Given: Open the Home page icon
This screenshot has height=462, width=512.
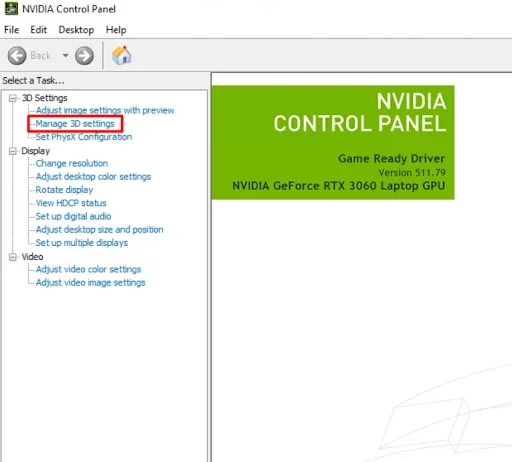Looking at the screenshot, I should (122, 55).
